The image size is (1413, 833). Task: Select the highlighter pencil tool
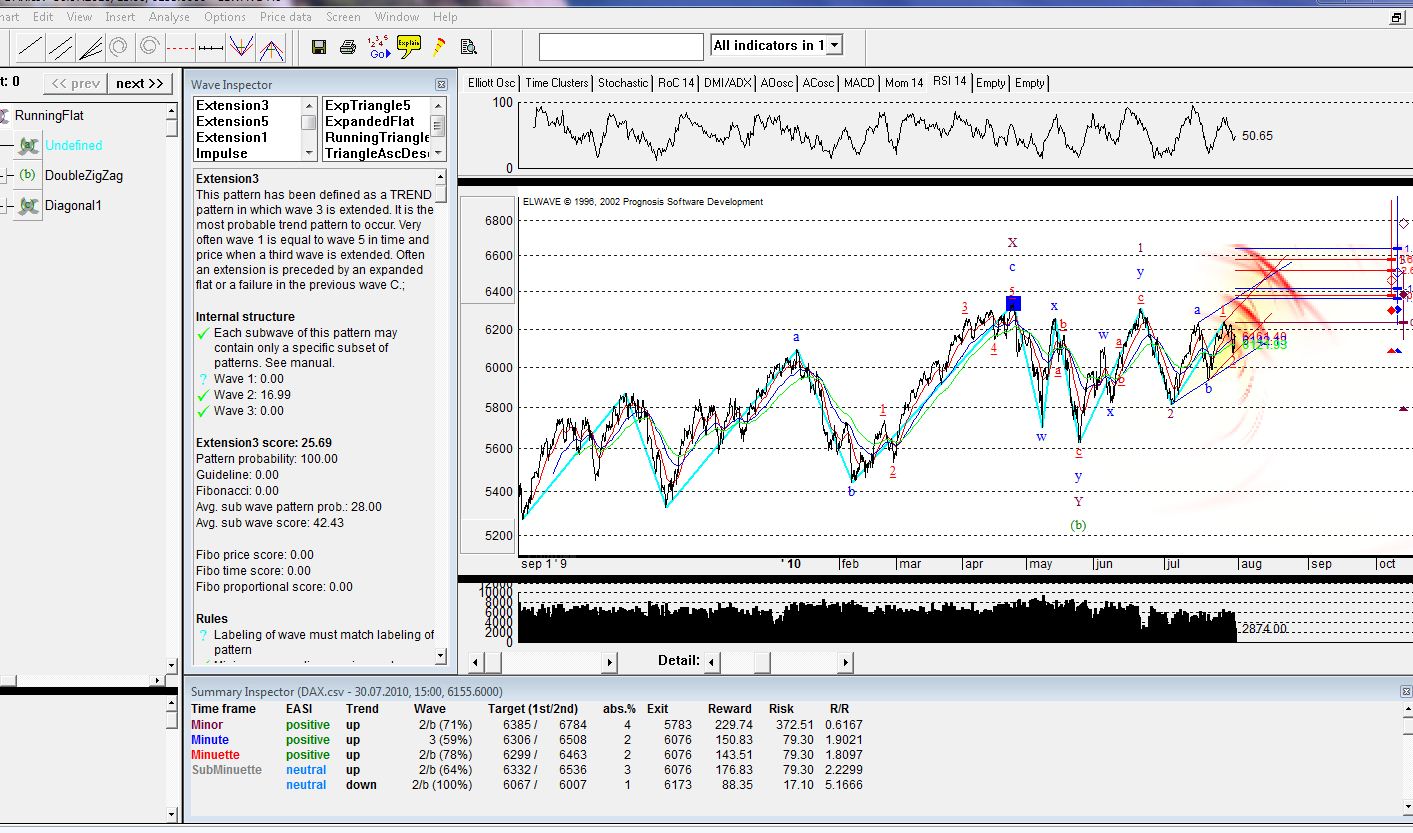click(x=439, y=47)
